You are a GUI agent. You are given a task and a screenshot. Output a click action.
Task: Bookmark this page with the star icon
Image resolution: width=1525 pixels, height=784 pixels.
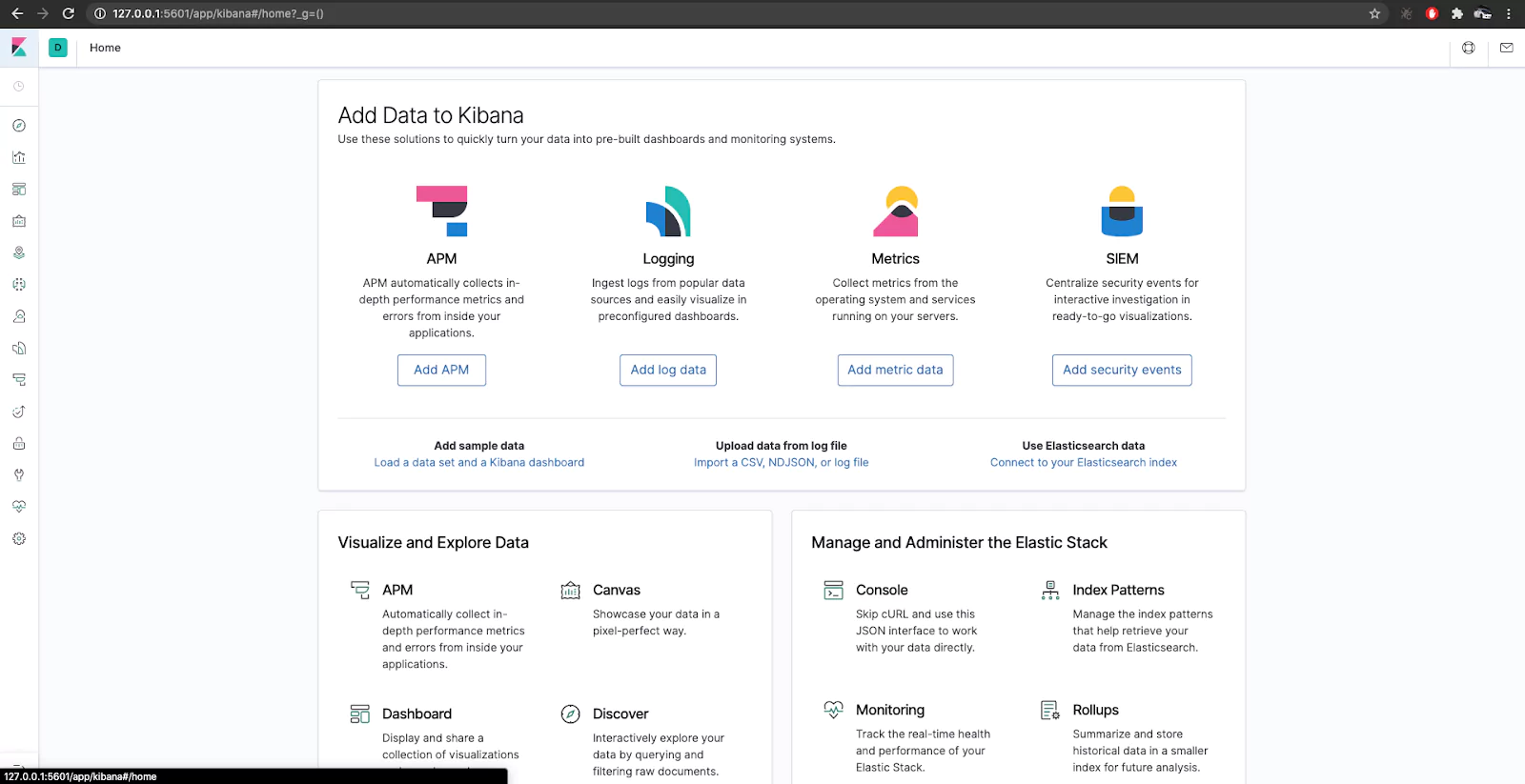pos(1374,13)
